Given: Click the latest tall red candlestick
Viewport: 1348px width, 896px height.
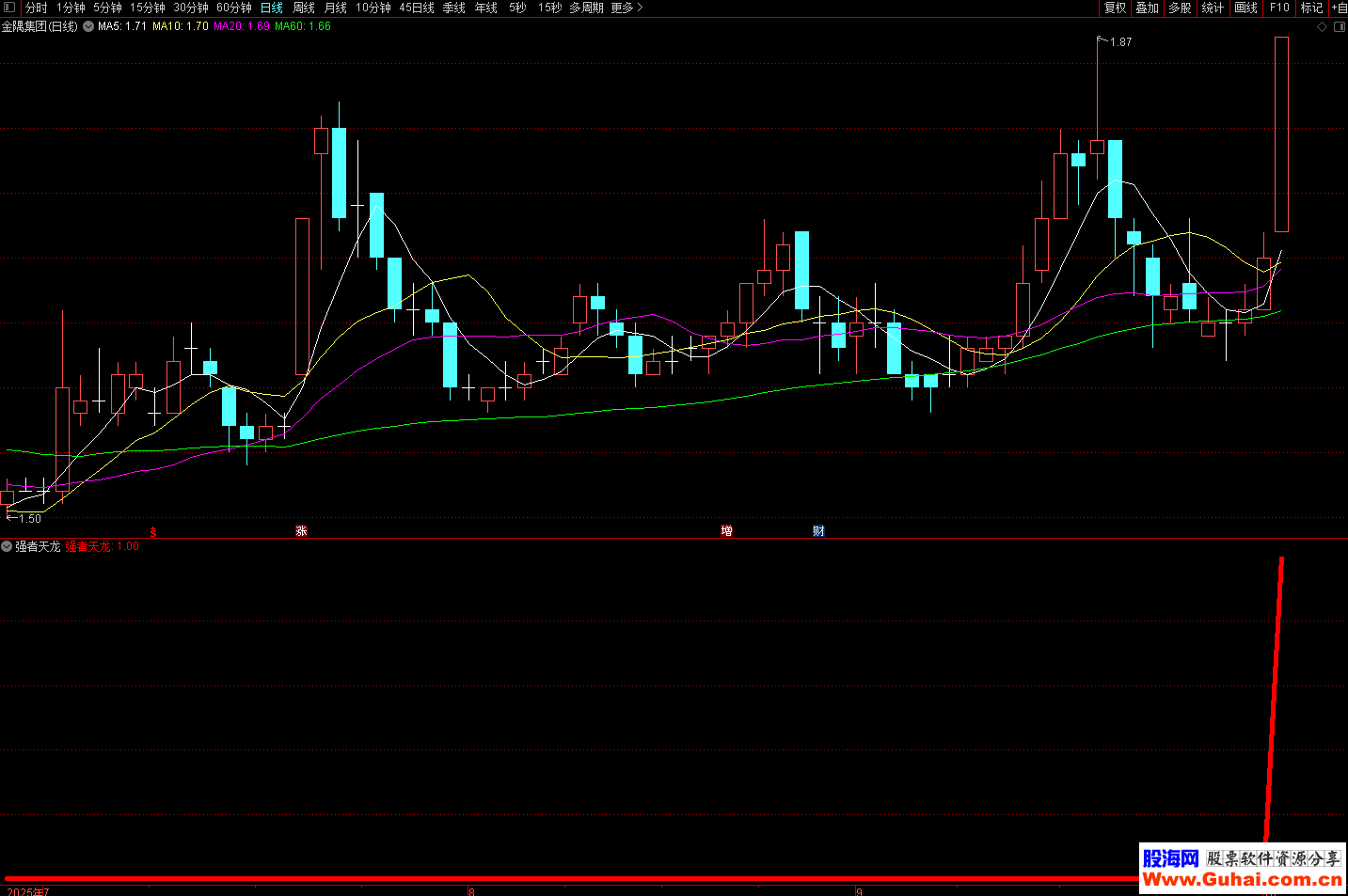Looking at the screenshot, I should 1281,134.
